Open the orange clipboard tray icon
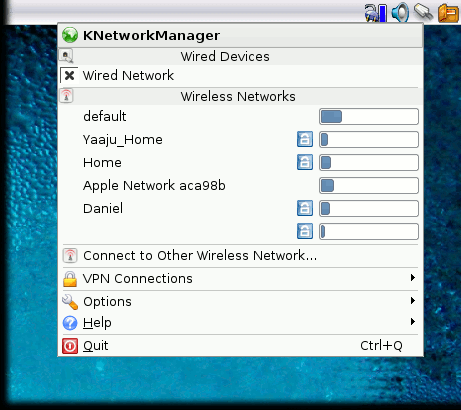The height and width of the screenshot is (410, 461). (448, 13)
